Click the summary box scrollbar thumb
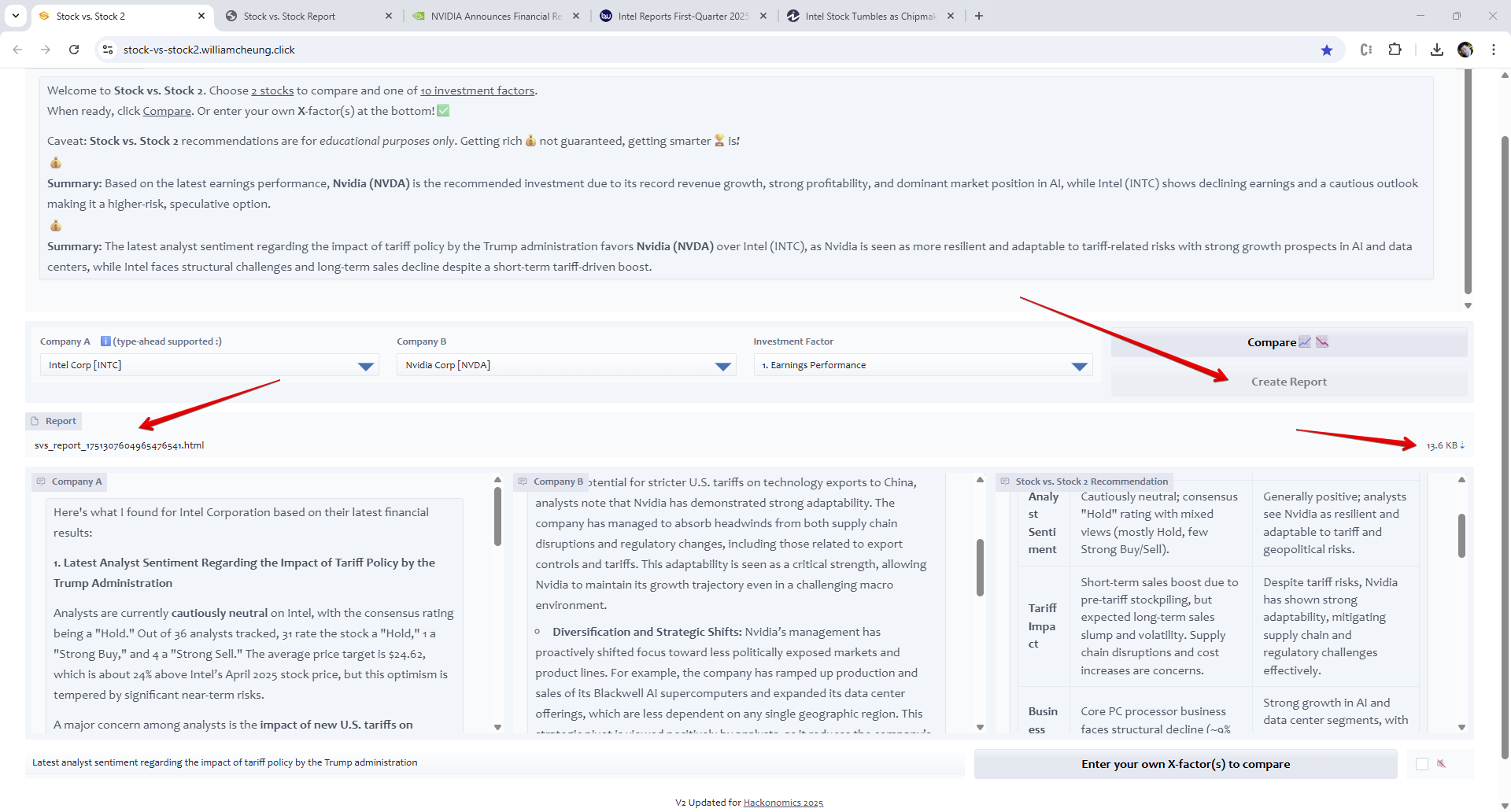The height and width of the screenshot is (812, 1511). [1468, 181]
